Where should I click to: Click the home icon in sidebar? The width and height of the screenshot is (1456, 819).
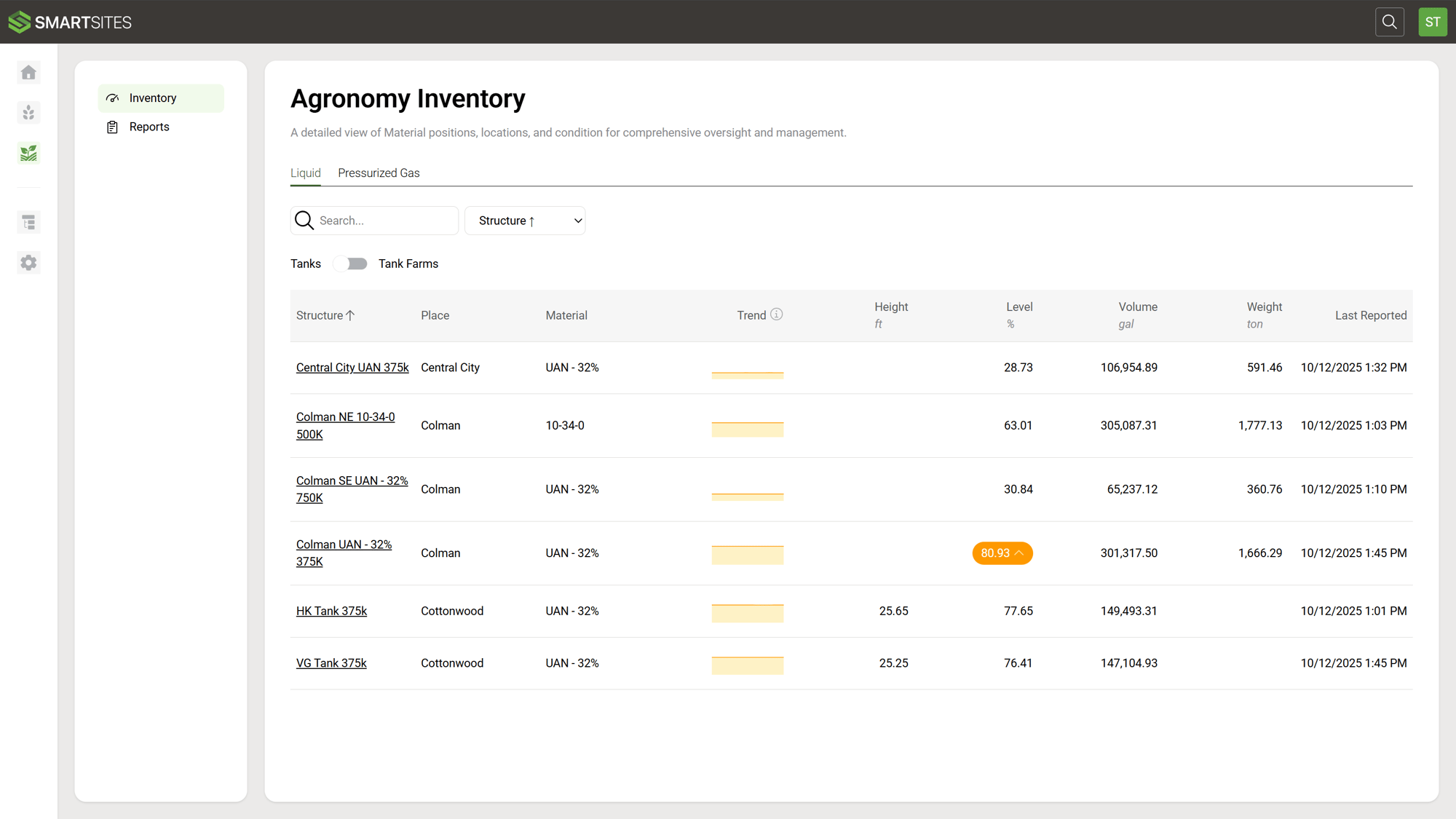tap(28, 73)
